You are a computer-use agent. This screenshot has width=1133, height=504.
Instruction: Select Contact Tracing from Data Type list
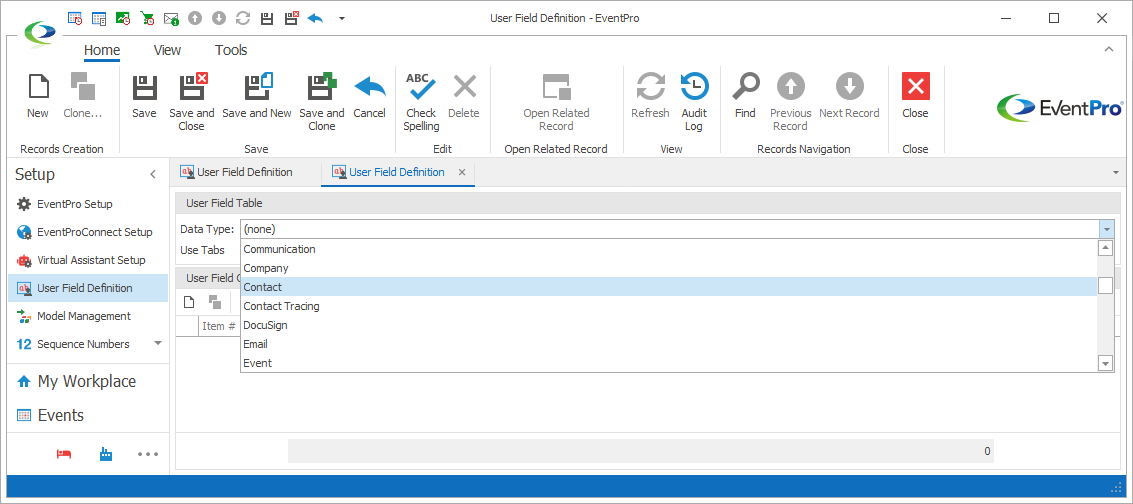669,306
